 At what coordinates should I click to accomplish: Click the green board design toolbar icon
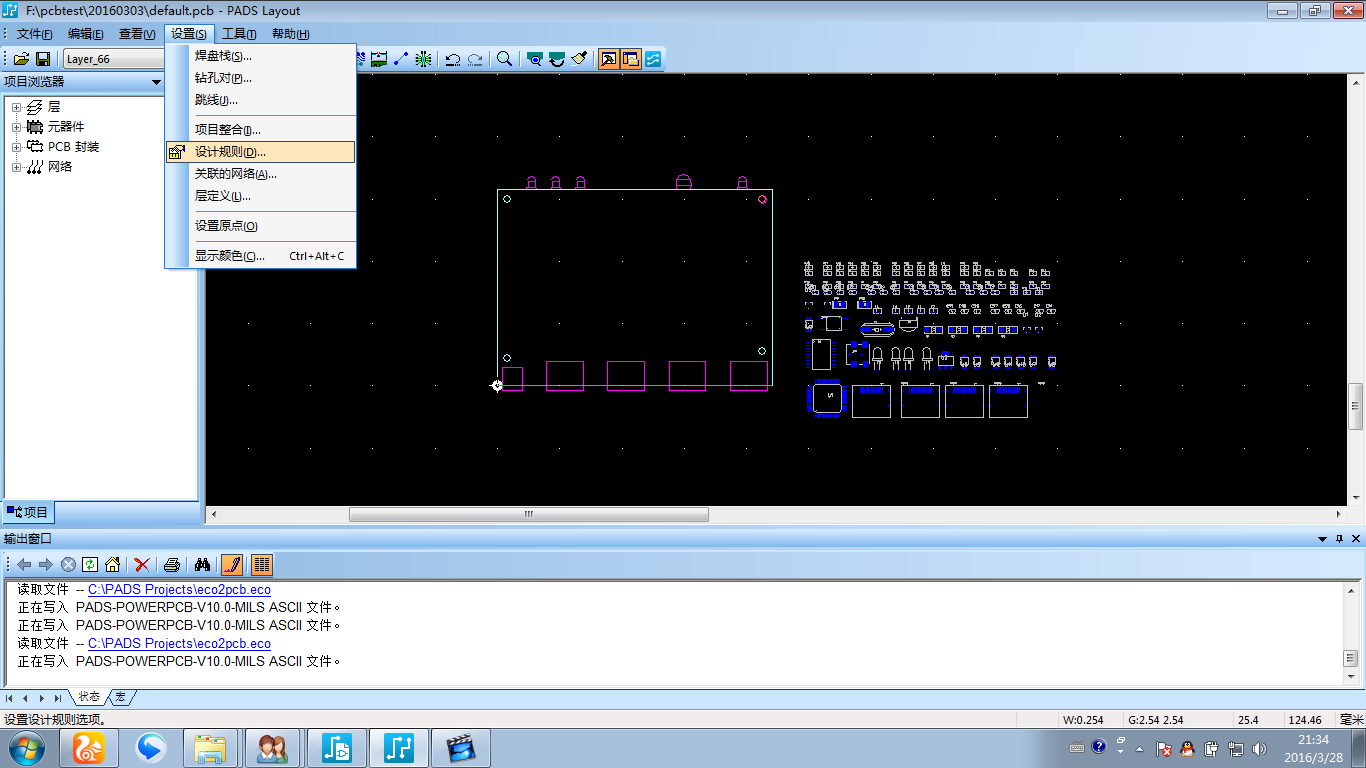[x=378, y=59]
